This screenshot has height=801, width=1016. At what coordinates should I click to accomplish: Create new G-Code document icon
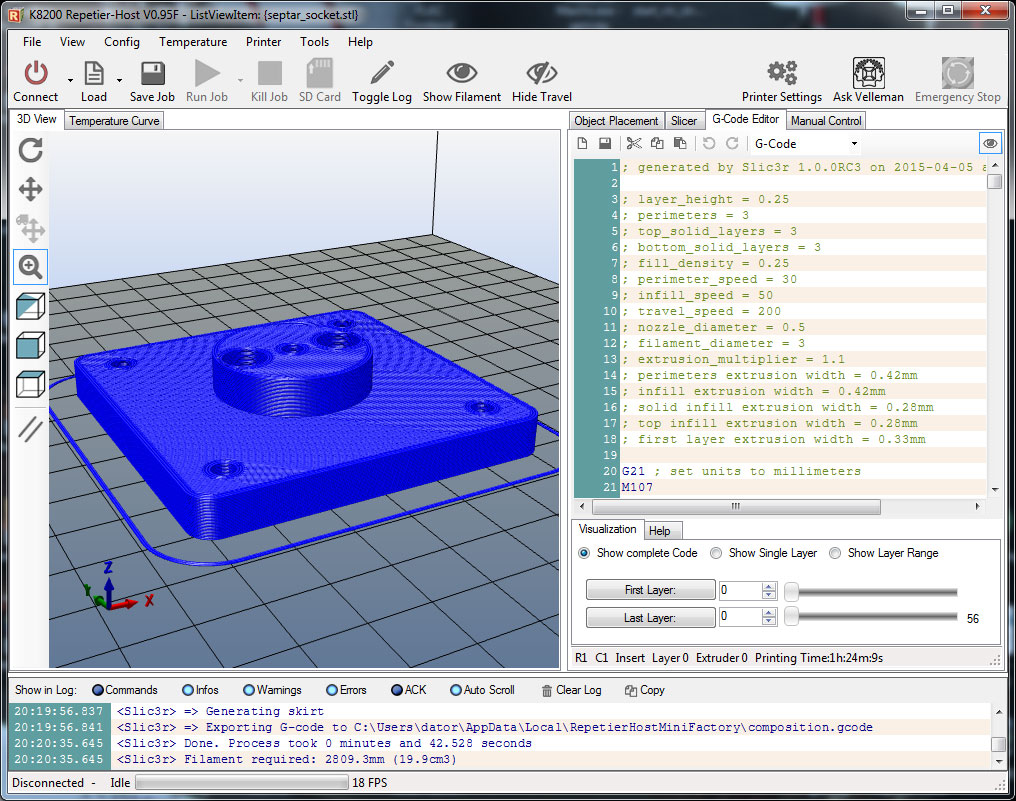click(x=582, y=143)
